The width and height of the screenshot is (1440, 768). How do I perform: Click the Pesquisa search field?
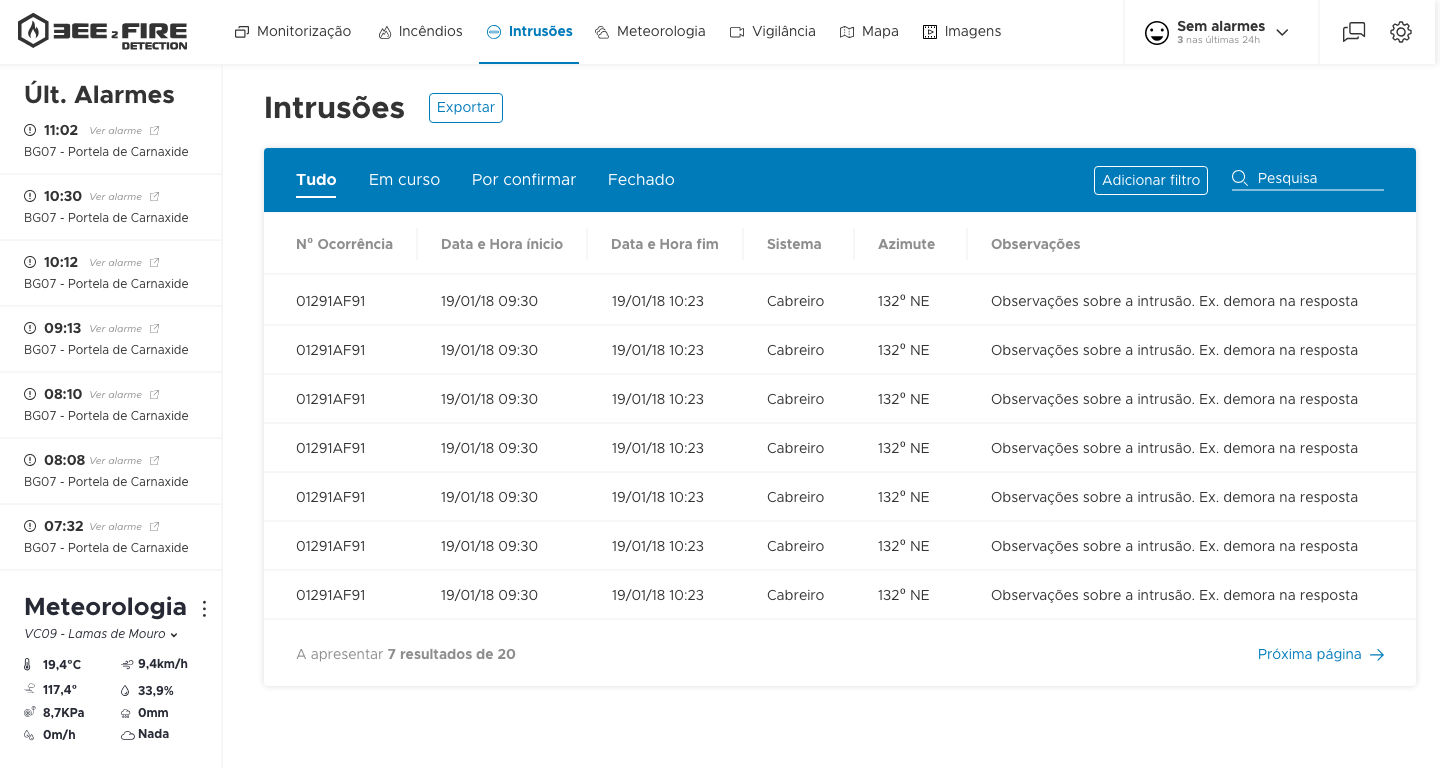[1308, 179]
